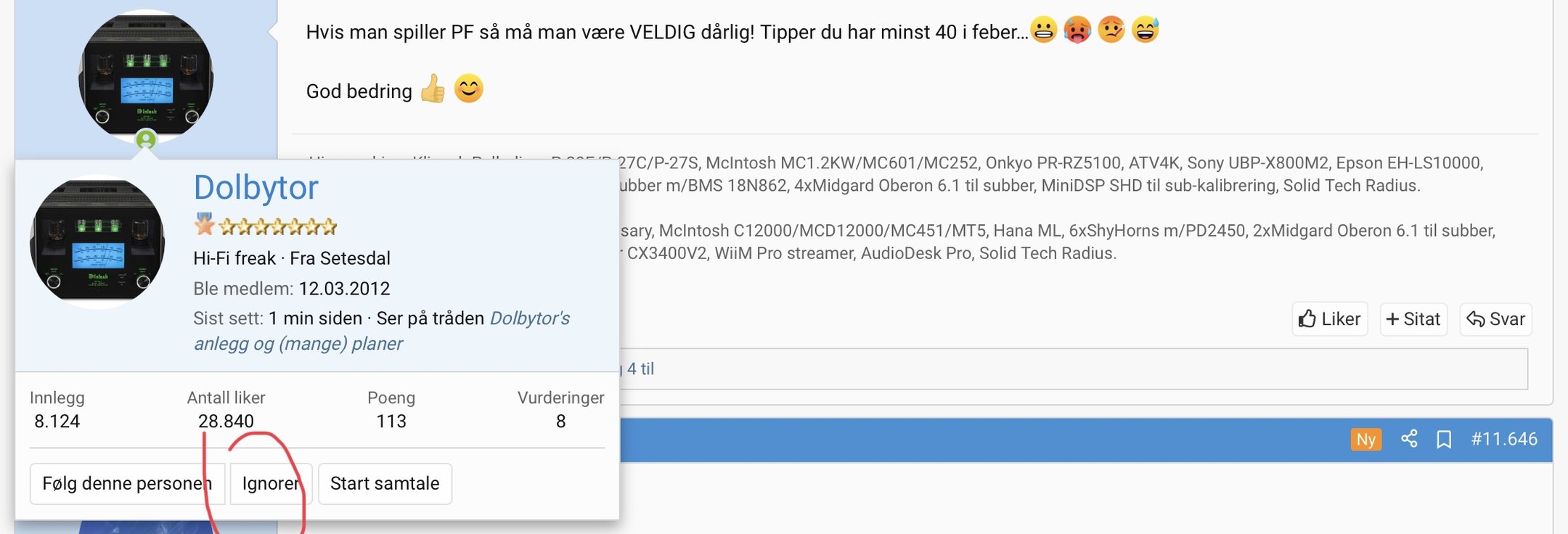
Task: Click the share icon in post header
Action: (1409, 439)
